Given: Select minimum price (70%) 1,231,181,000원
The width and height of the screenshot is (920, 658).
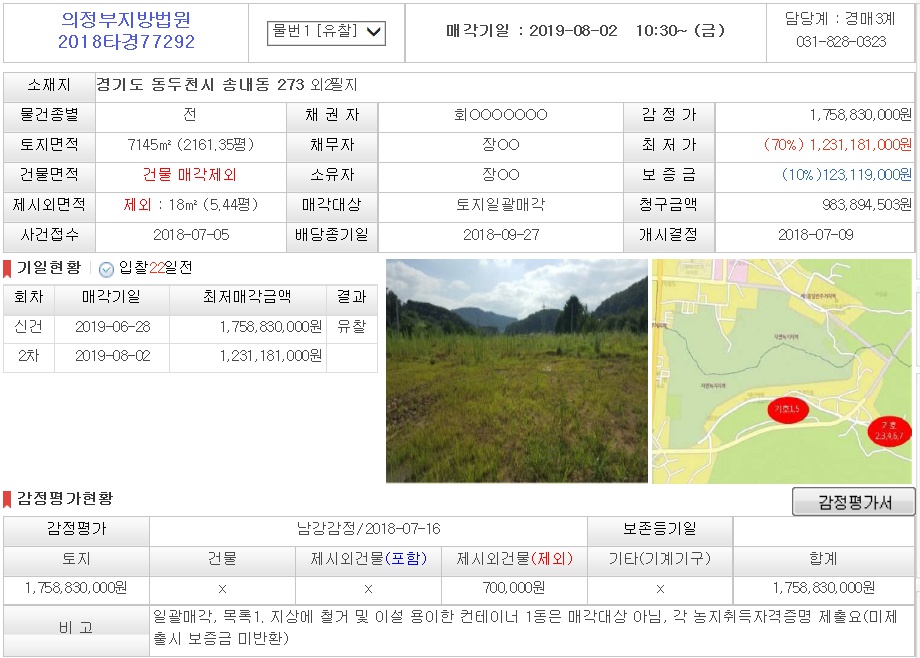Looking at the screenshot, I should (x=837, y=145).
